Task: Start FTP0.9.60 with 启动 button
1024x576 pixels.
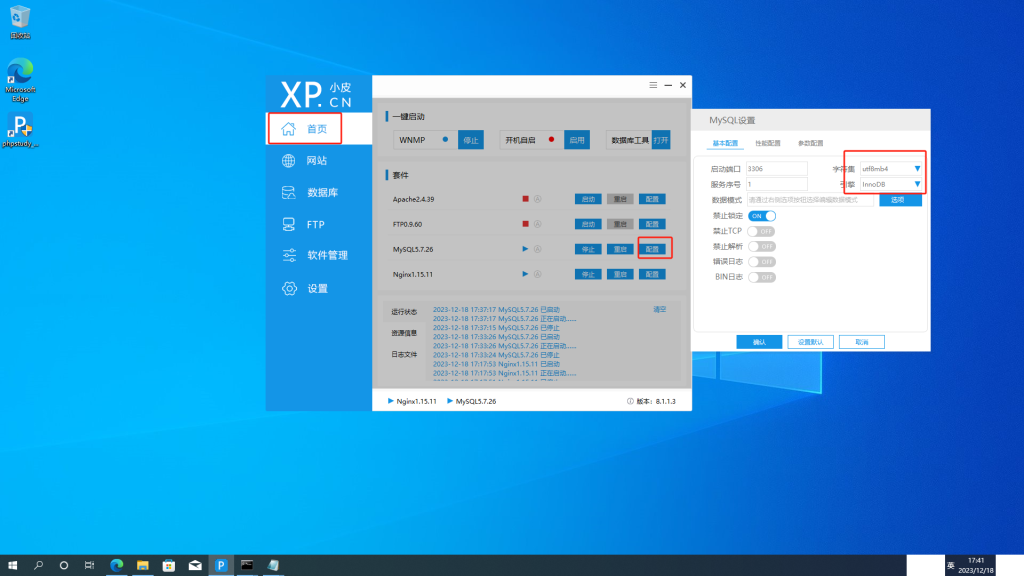Action: click(x=588, y=224)
